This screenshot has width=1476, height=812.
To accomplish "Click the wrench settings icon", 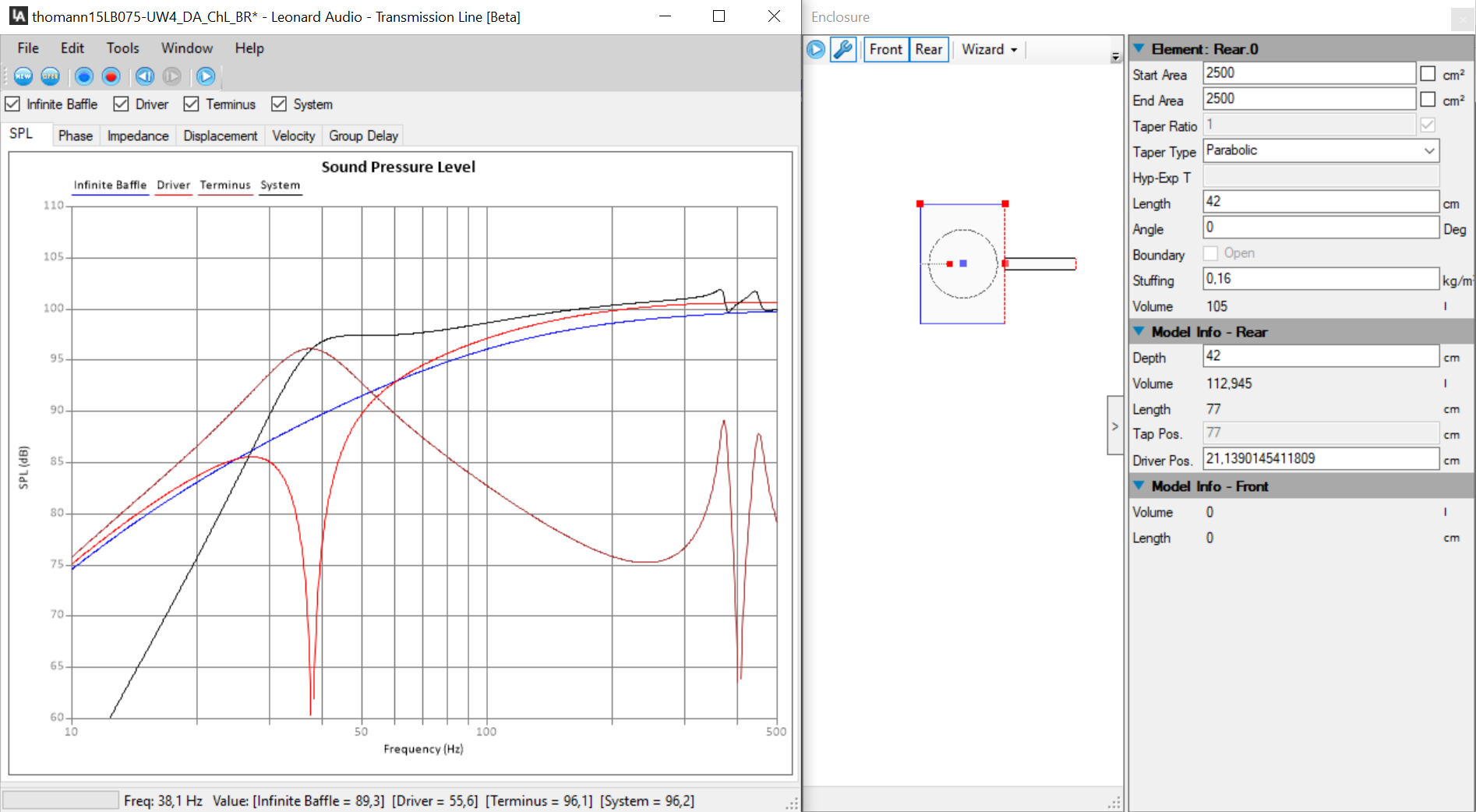I will pos(843,50).
